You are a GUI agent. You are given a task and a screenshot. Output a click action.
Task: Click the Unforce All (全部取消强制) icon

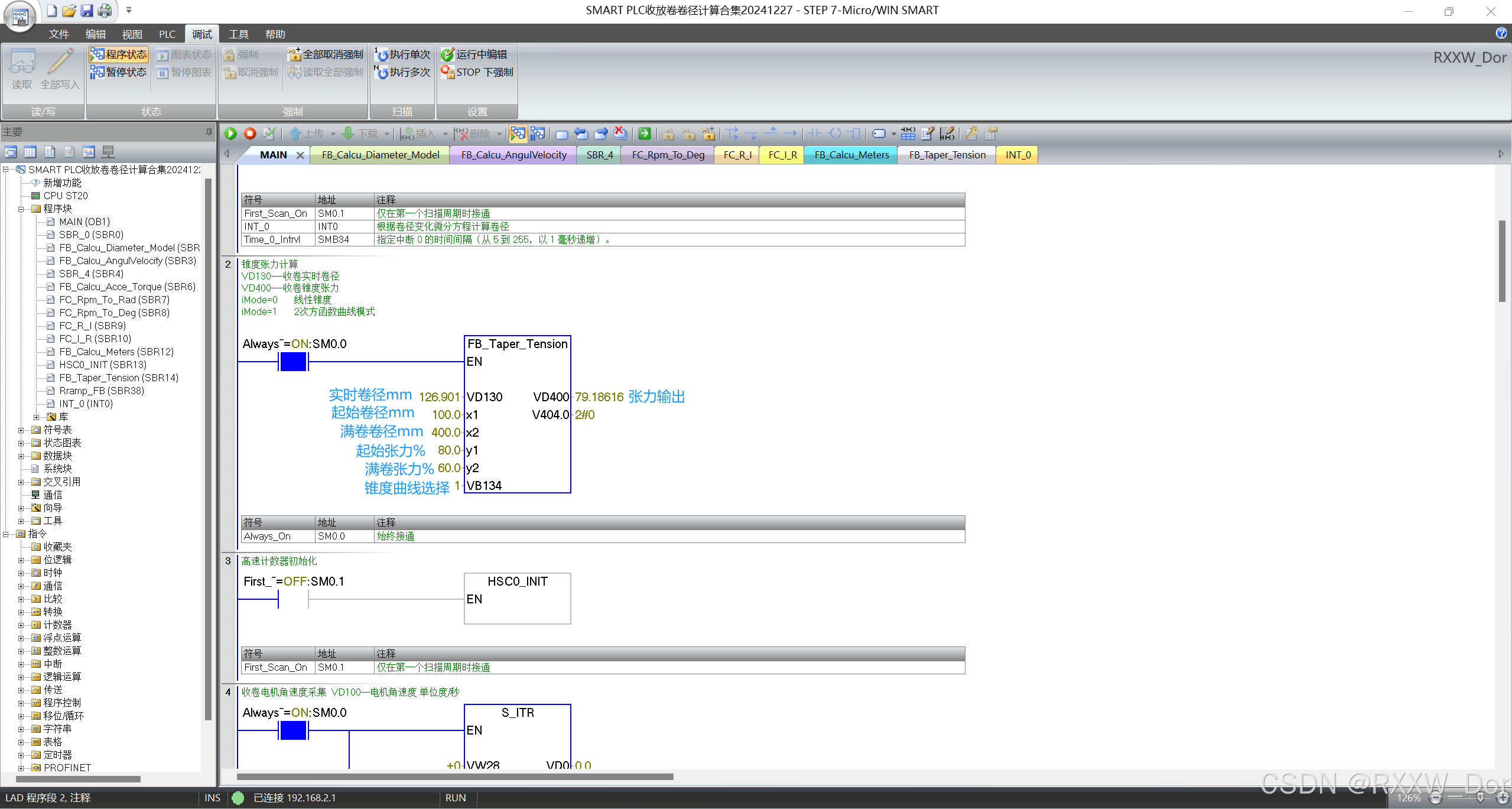click(x=294, y=55)
